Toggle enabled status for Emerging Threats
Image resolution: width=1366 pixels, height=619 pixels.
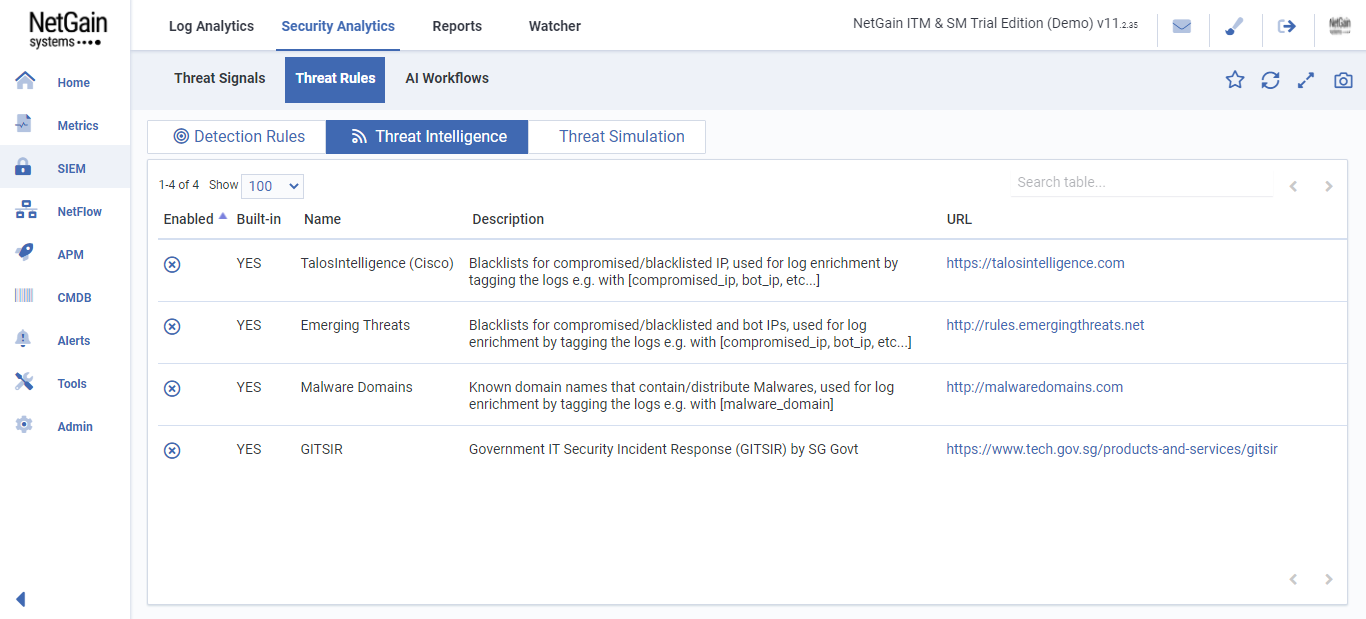(172, 327)
